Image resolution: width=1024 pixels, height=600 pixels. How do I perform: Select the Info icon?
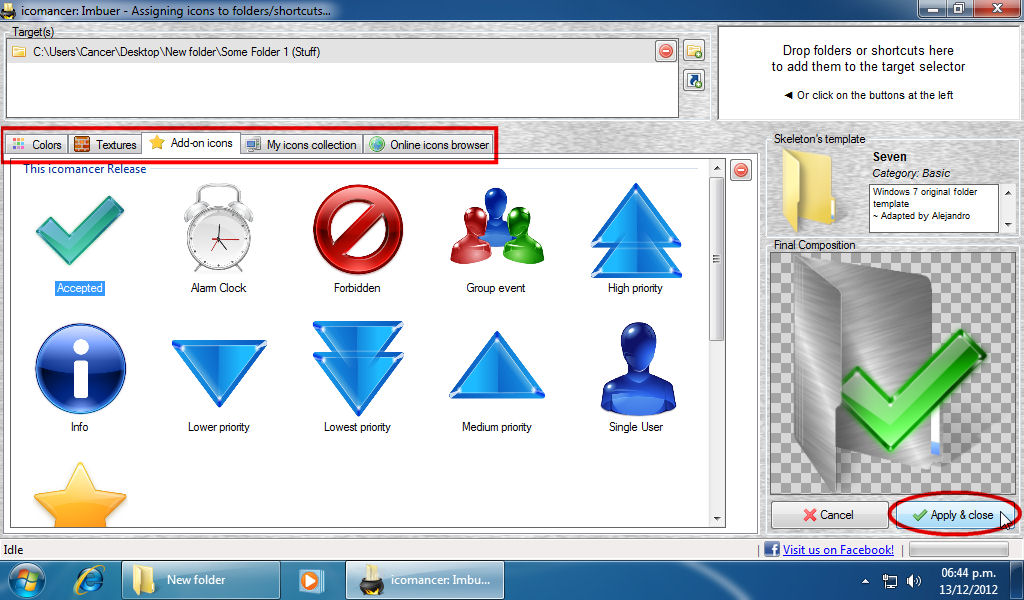point(80,368)
